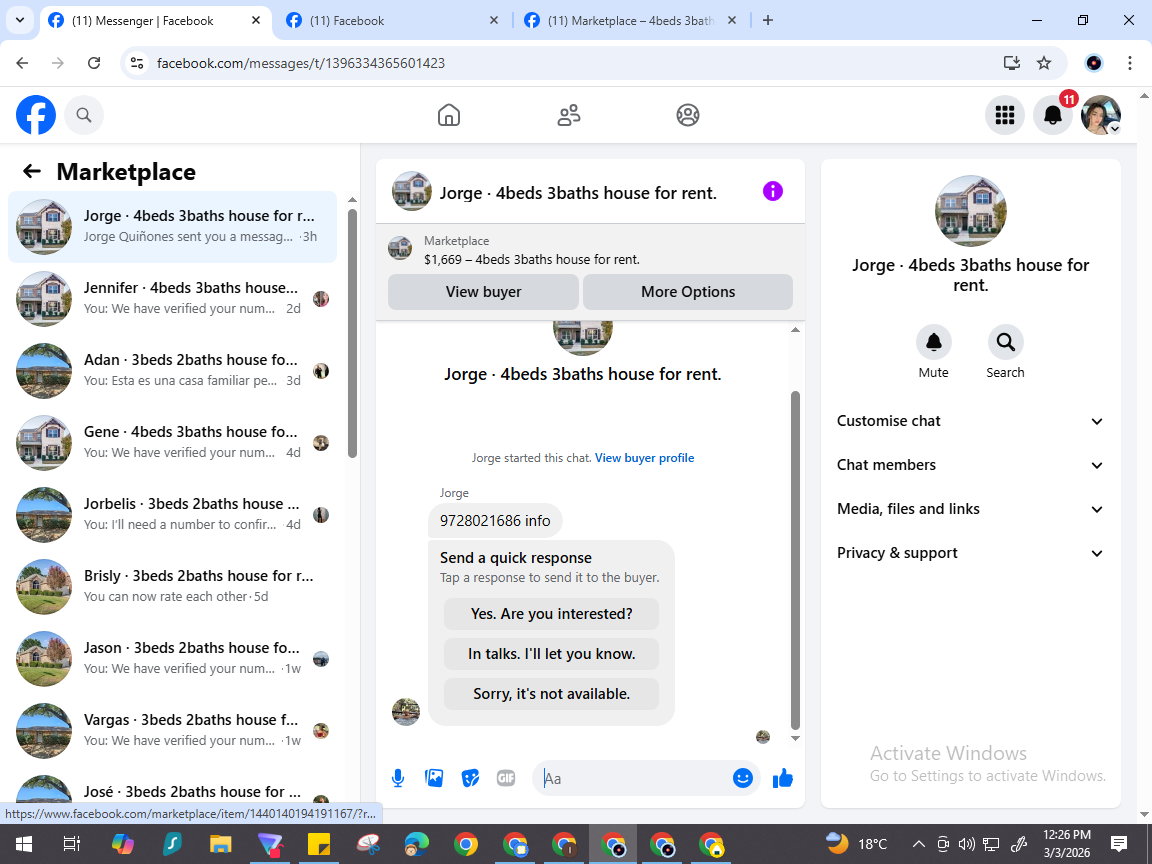Screen dimensions: 1152x864
Task: Go to the Home feed icon
Action: click(x=449, y=115)
